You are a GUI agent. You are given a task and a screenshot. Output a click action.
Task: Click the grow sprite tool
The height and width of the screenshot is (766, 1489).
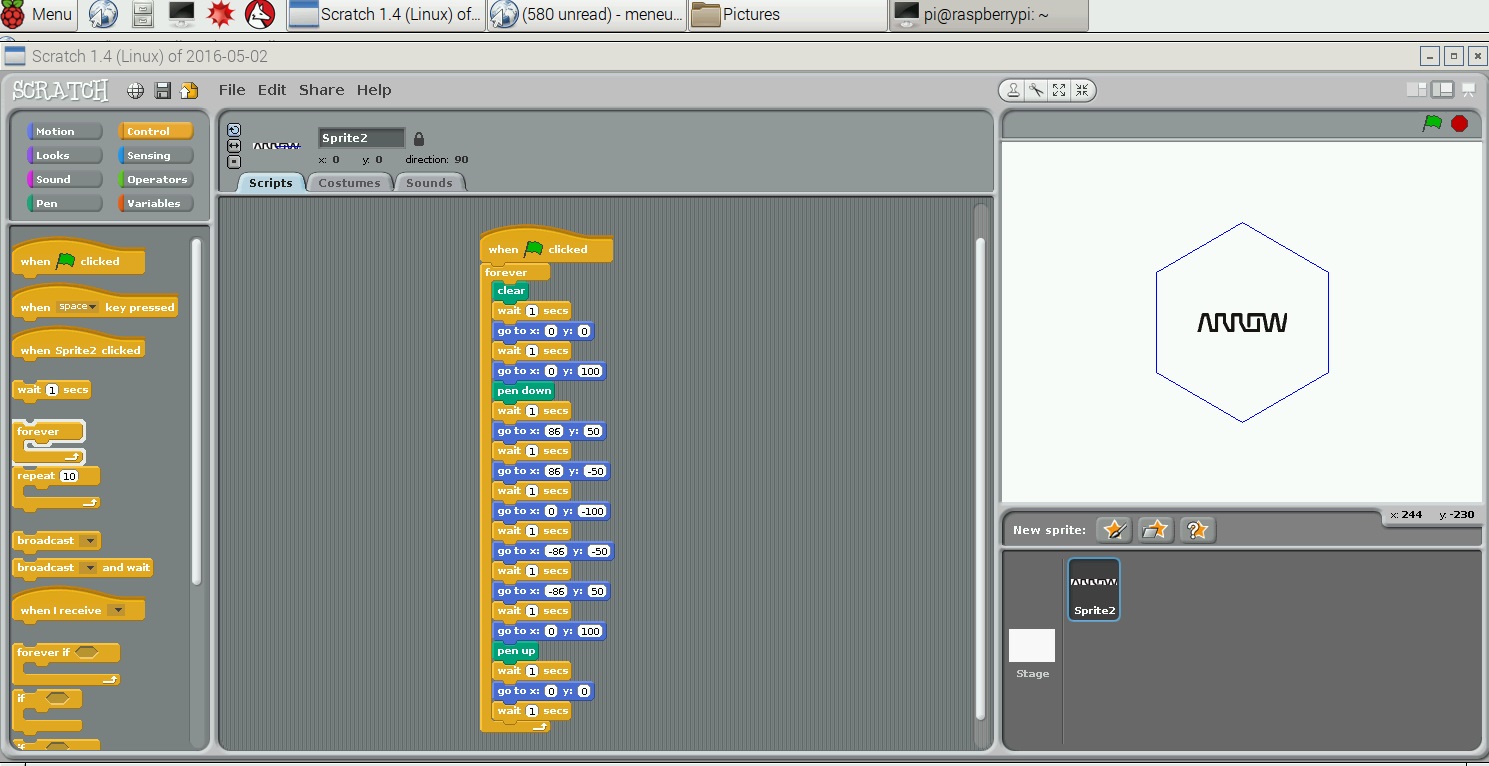coord(1058,90)
